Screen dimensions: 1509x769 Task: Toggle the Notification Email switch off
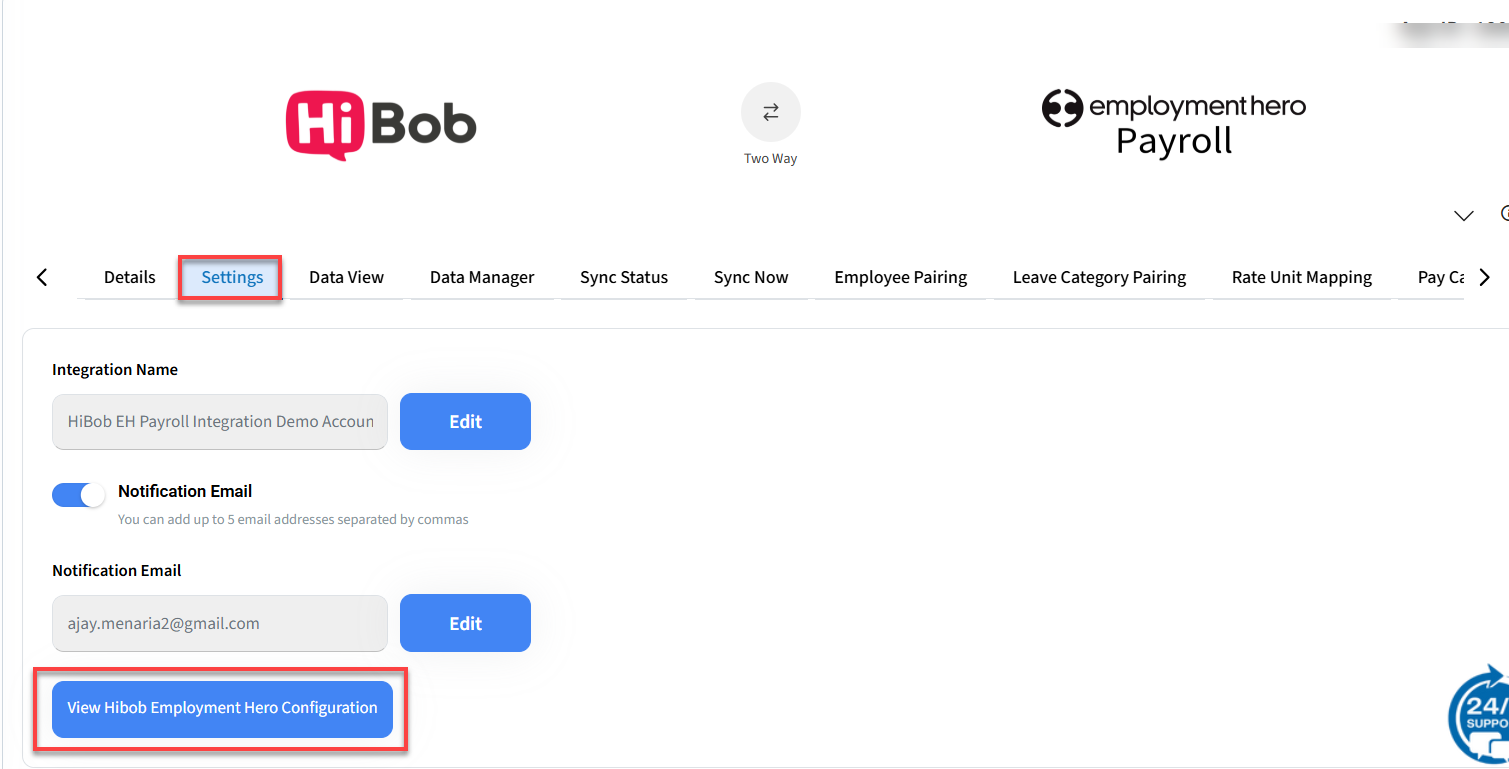(79, 495)
